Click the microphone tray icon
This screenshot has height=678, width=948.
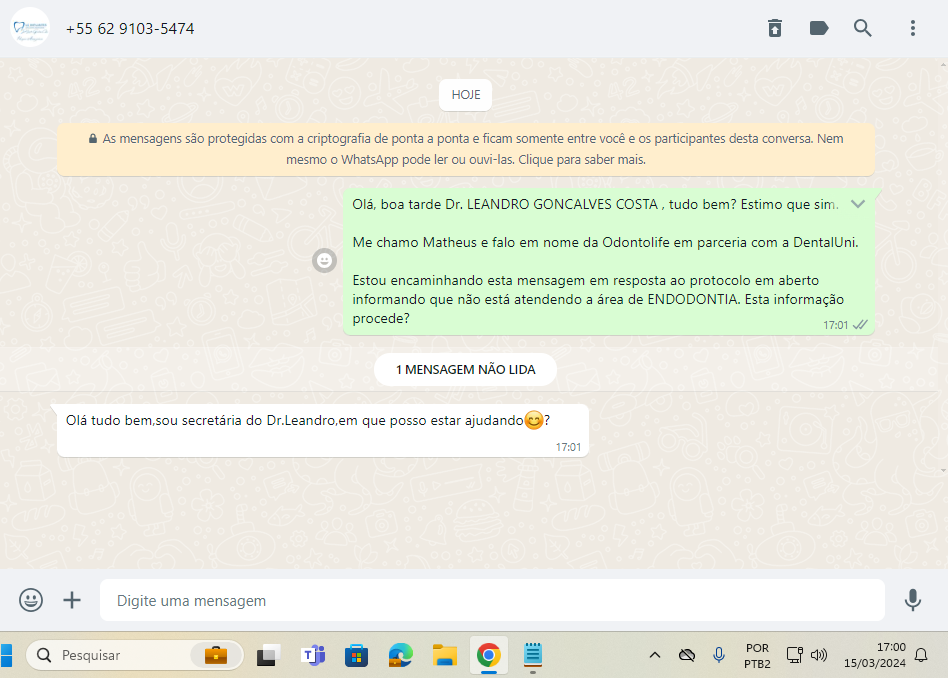pos(719,655)
